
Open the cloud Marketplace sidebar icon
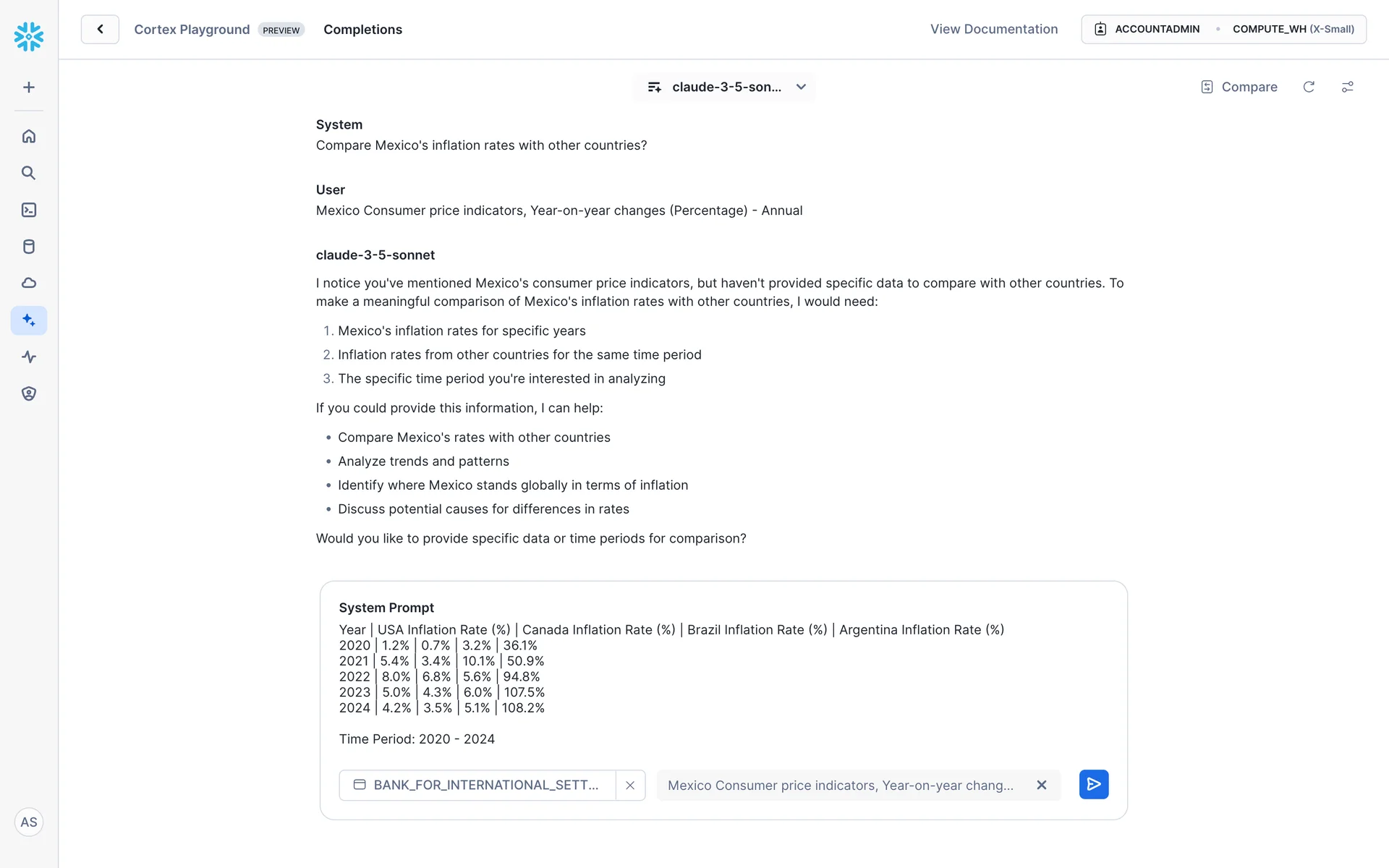coord(29,283)
